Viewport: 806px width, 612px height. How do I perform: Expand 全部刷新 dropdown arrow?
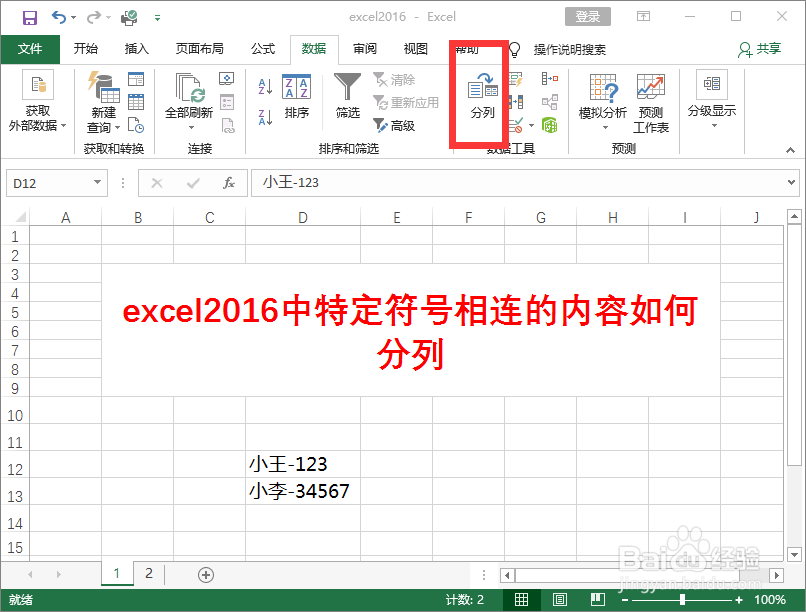pyautogui.click(x=191, y=127)
